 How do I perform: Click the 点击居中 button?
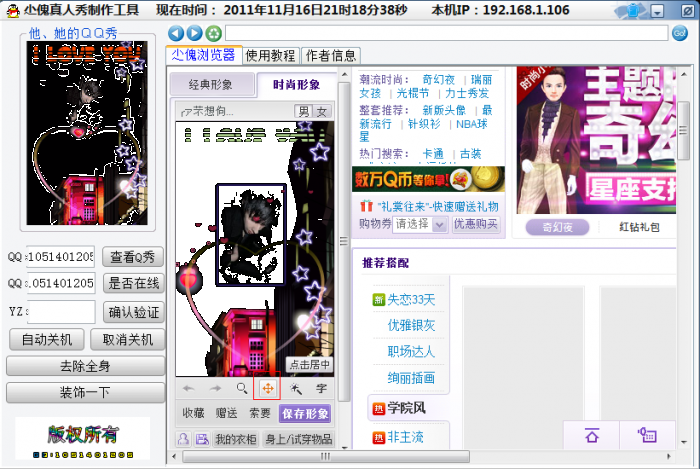[309, 365]
